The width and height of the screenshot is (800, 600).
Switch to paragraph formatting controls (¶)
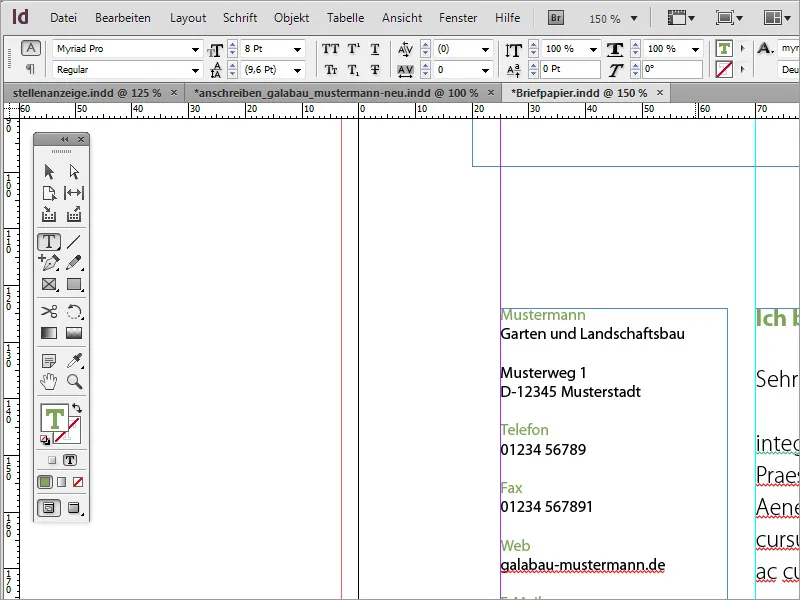tap(31, 69)
